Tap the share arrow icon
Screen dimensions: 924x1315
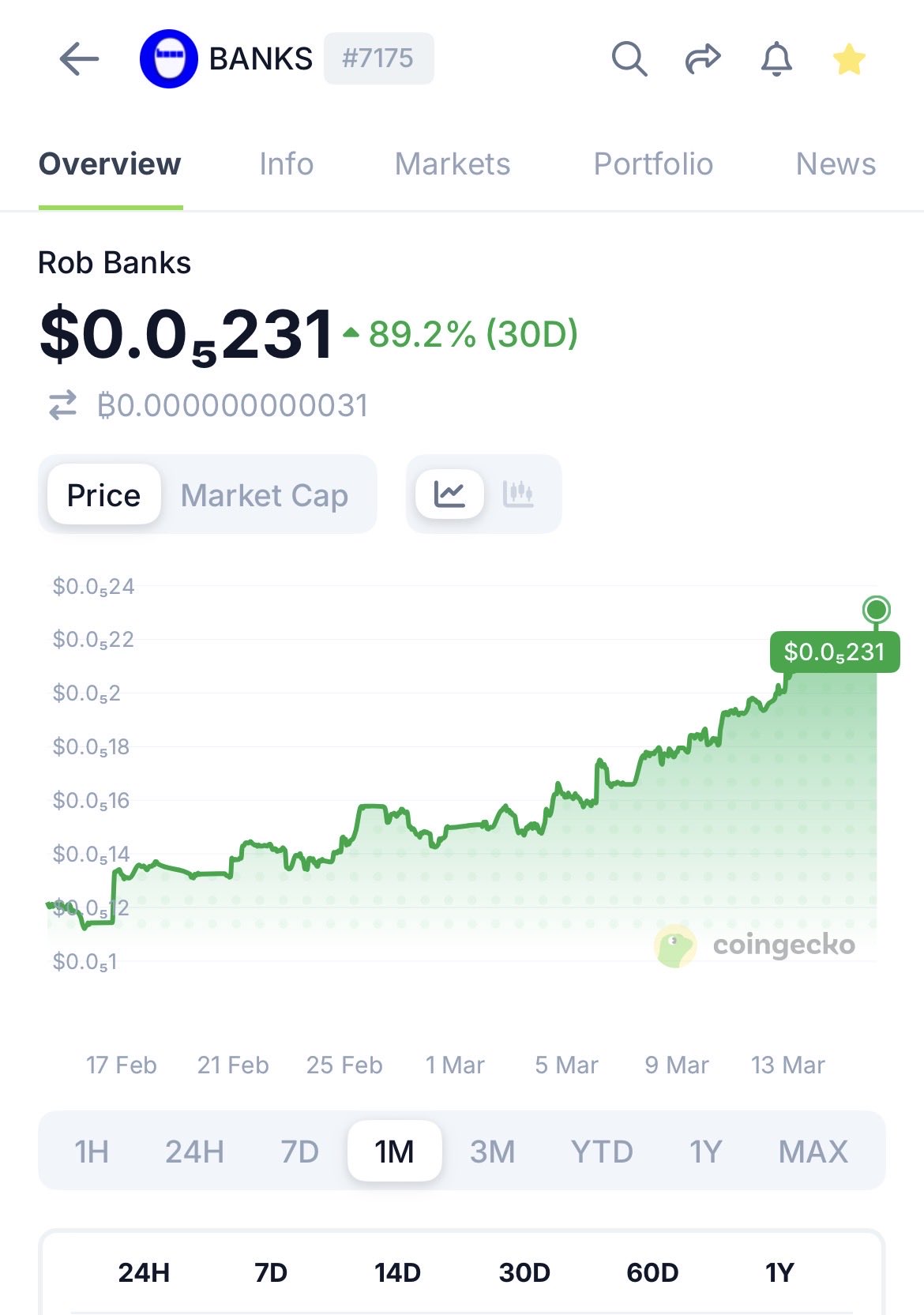702,58
